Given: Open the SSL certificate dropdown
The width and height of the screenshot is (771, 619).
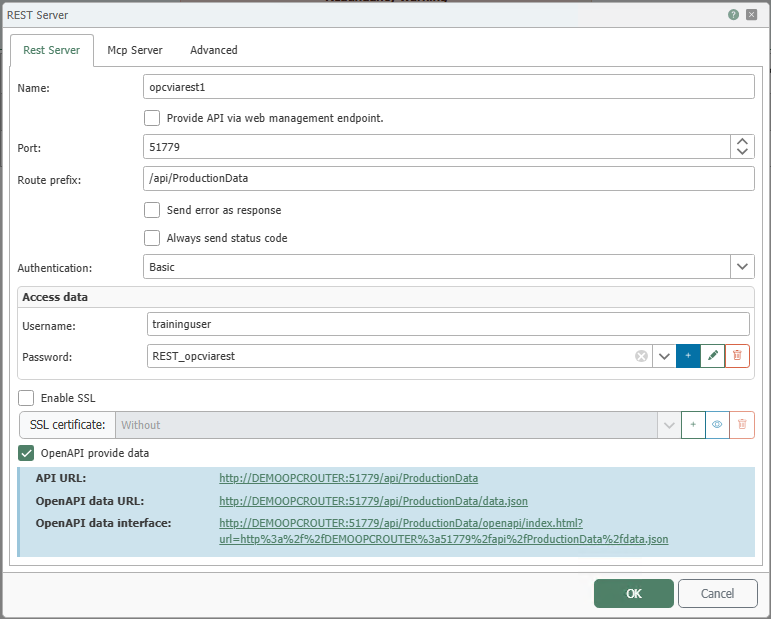Looking at the screenshot, I should point(669,425).
